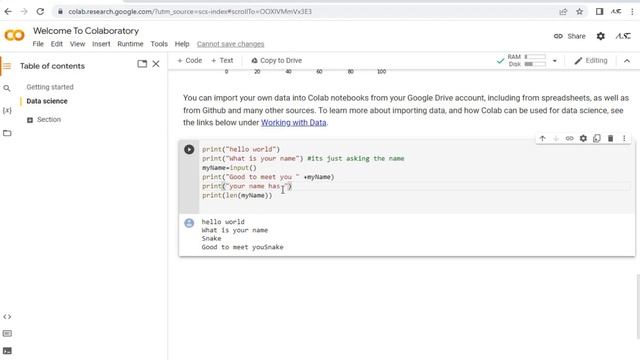Toggle the table of contents sidebar icon
The width and height of the screenshot is (640, 360).
[7, 66]
